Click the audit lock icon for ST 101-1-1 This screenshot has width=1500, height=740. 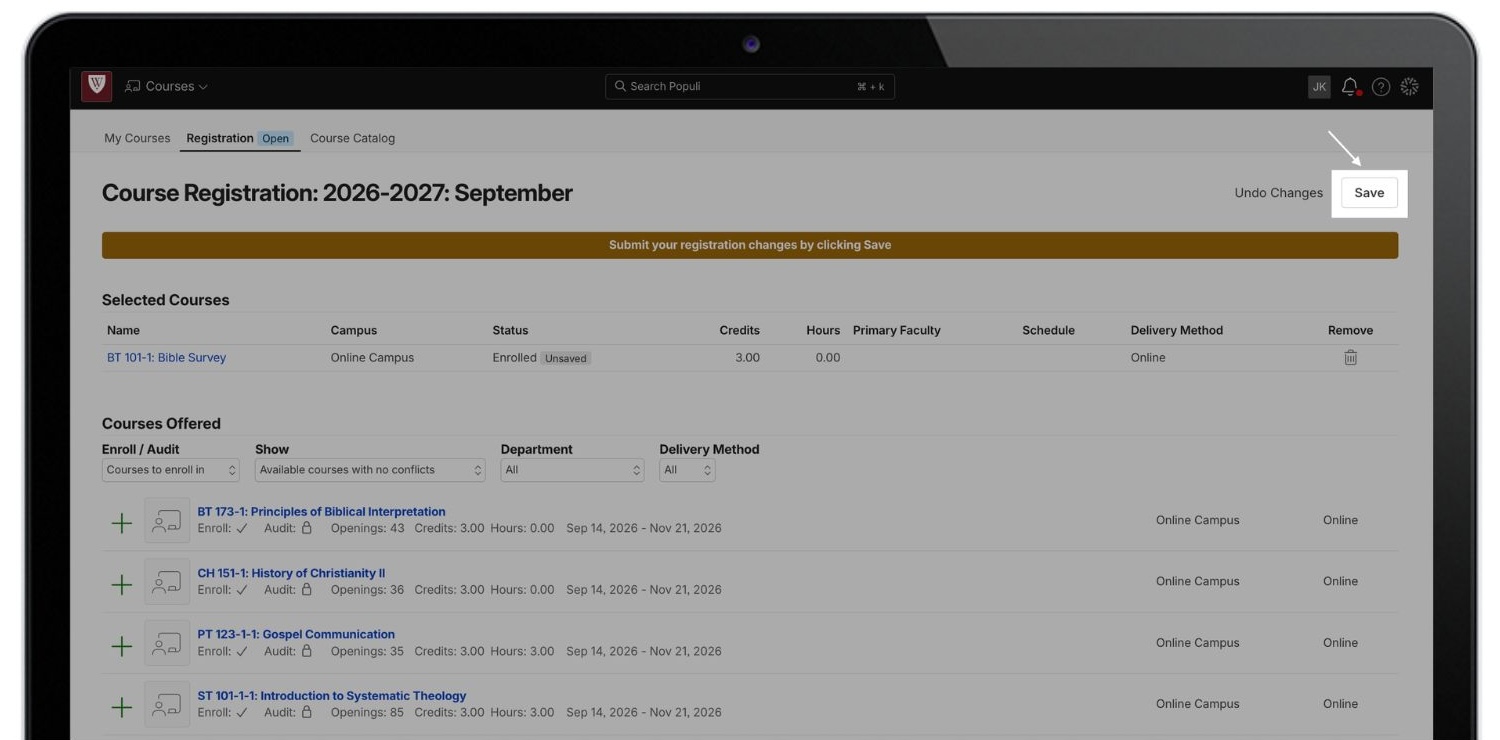click(x=307, y=712)
